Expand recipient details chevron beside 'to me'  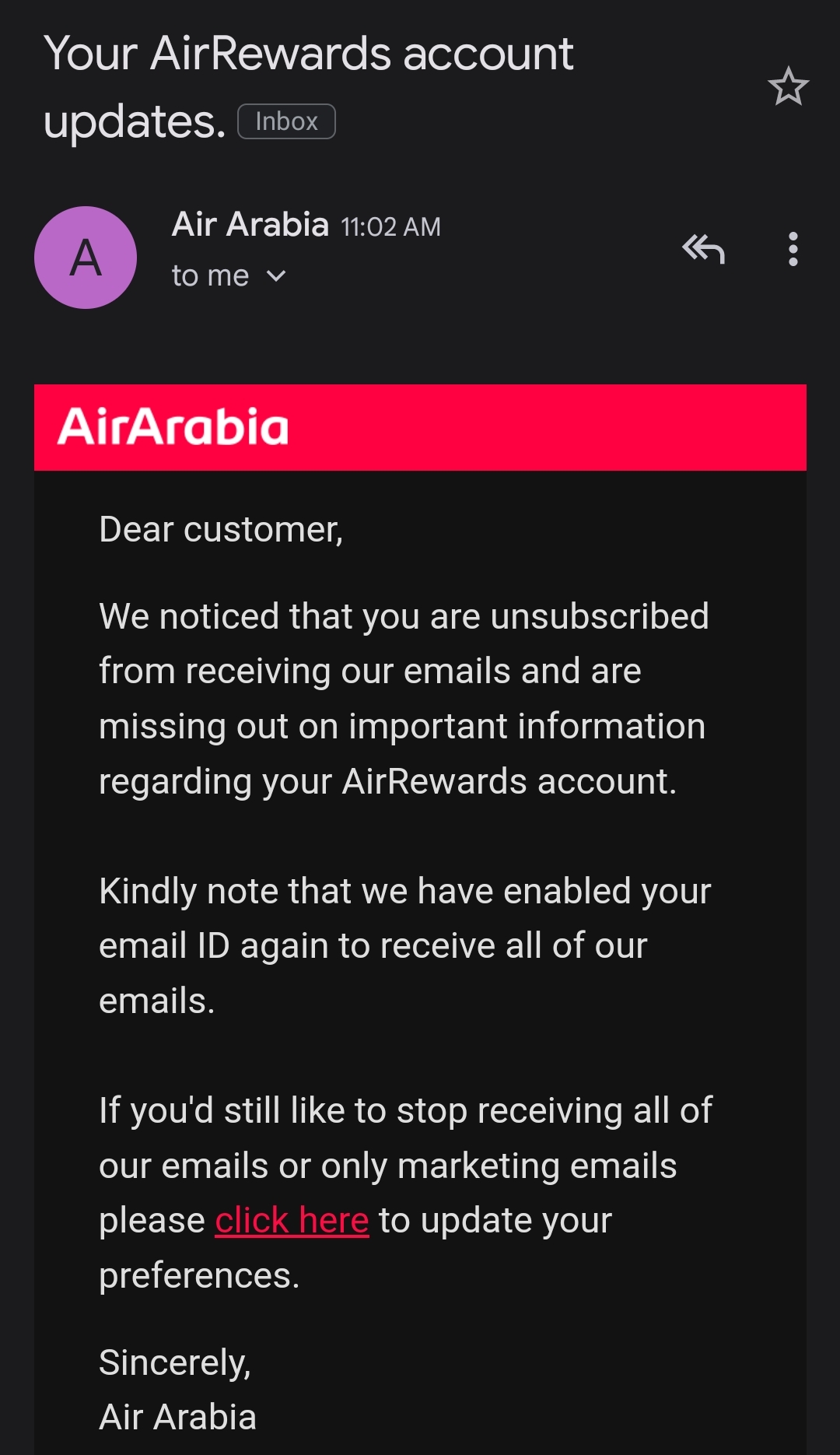pyautogui.click(x=276, y=276)
